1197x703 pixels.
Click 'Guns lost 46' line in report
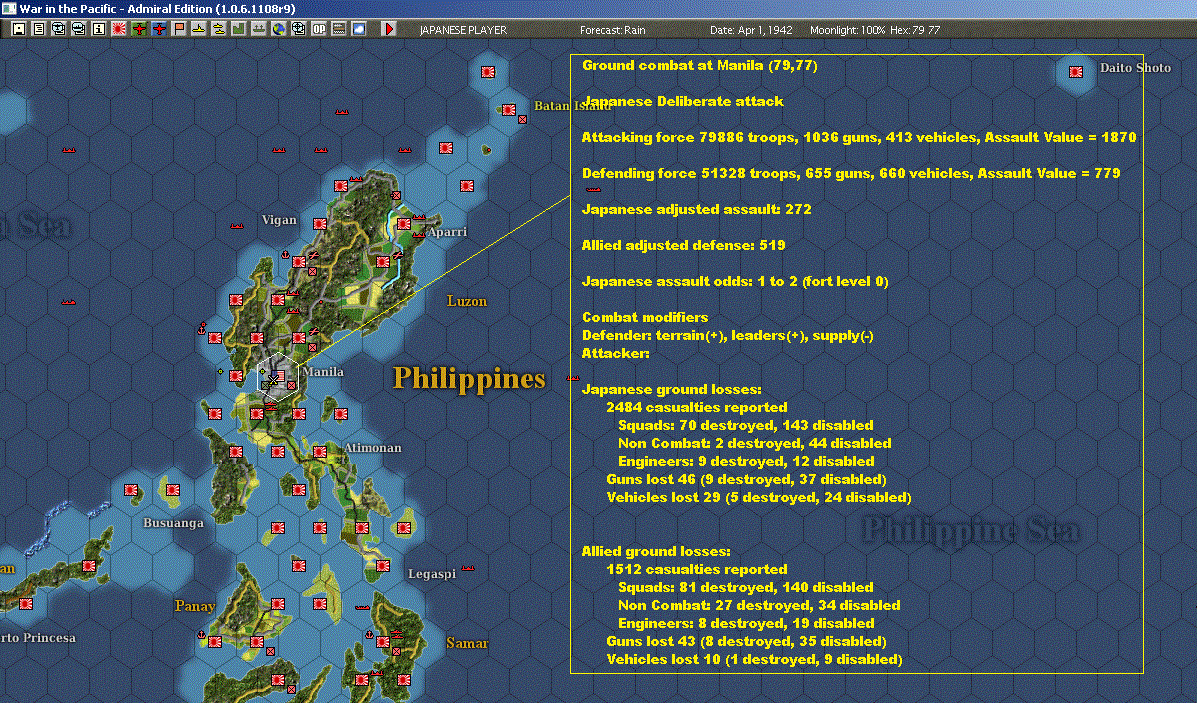click(747, 479)
